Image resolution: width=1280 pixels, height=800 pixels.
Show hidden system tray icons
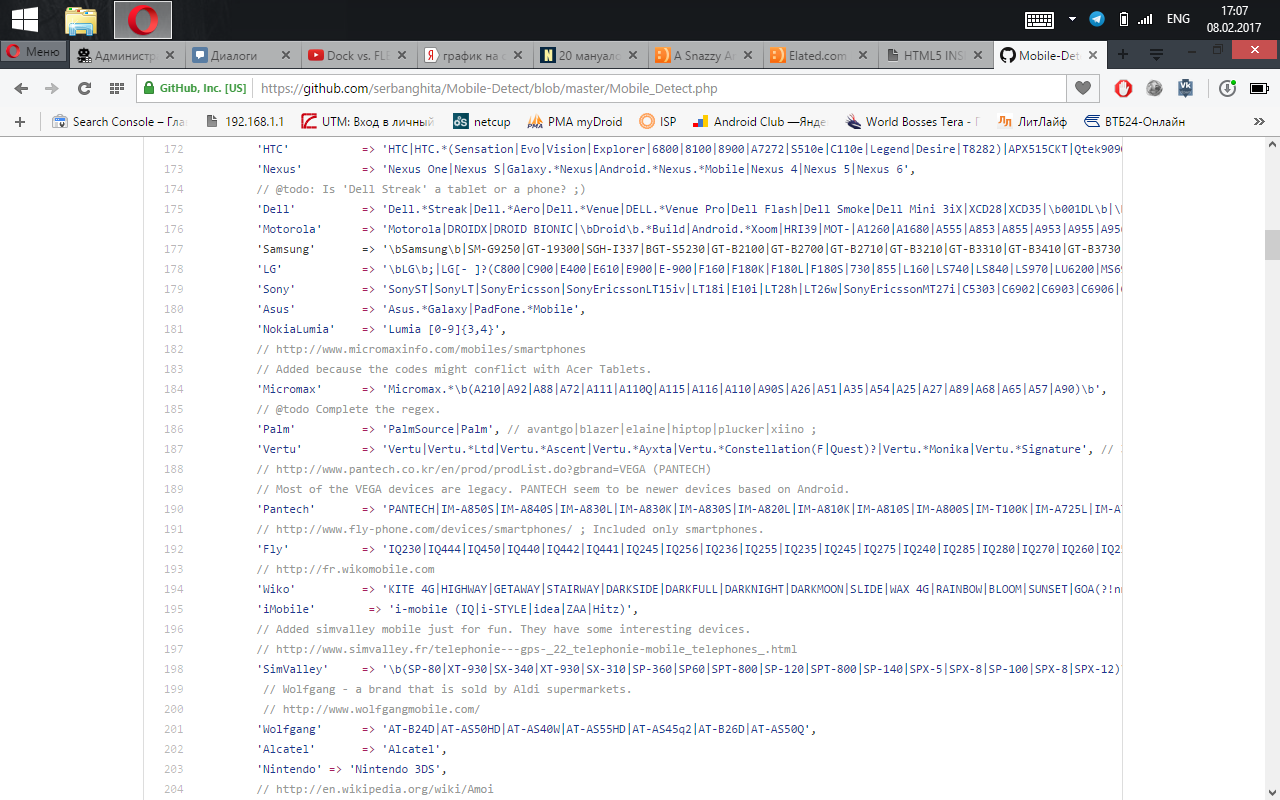[x=1072, y=19]
